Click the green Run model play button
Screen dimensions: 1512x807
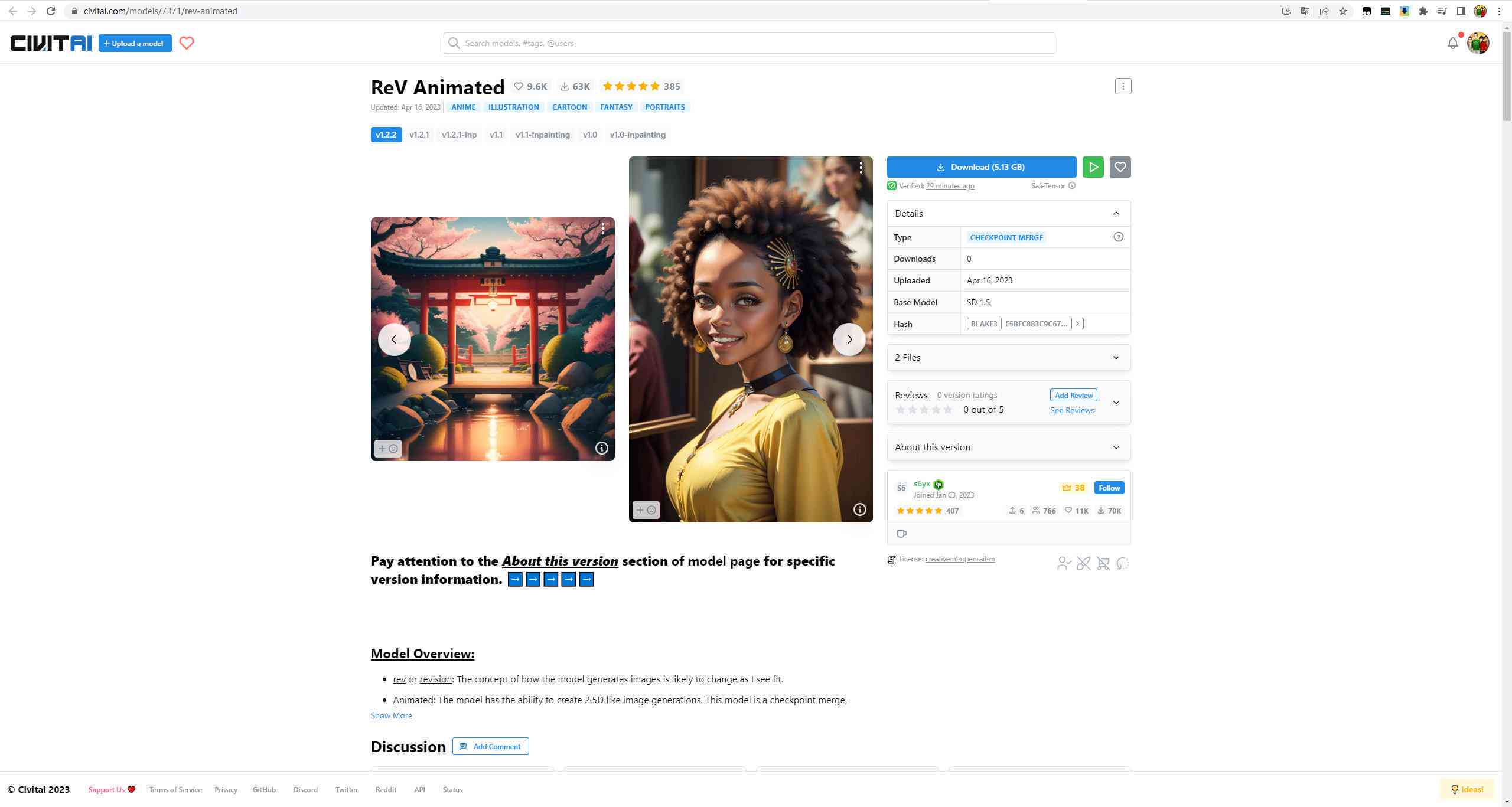point(1093,167)
